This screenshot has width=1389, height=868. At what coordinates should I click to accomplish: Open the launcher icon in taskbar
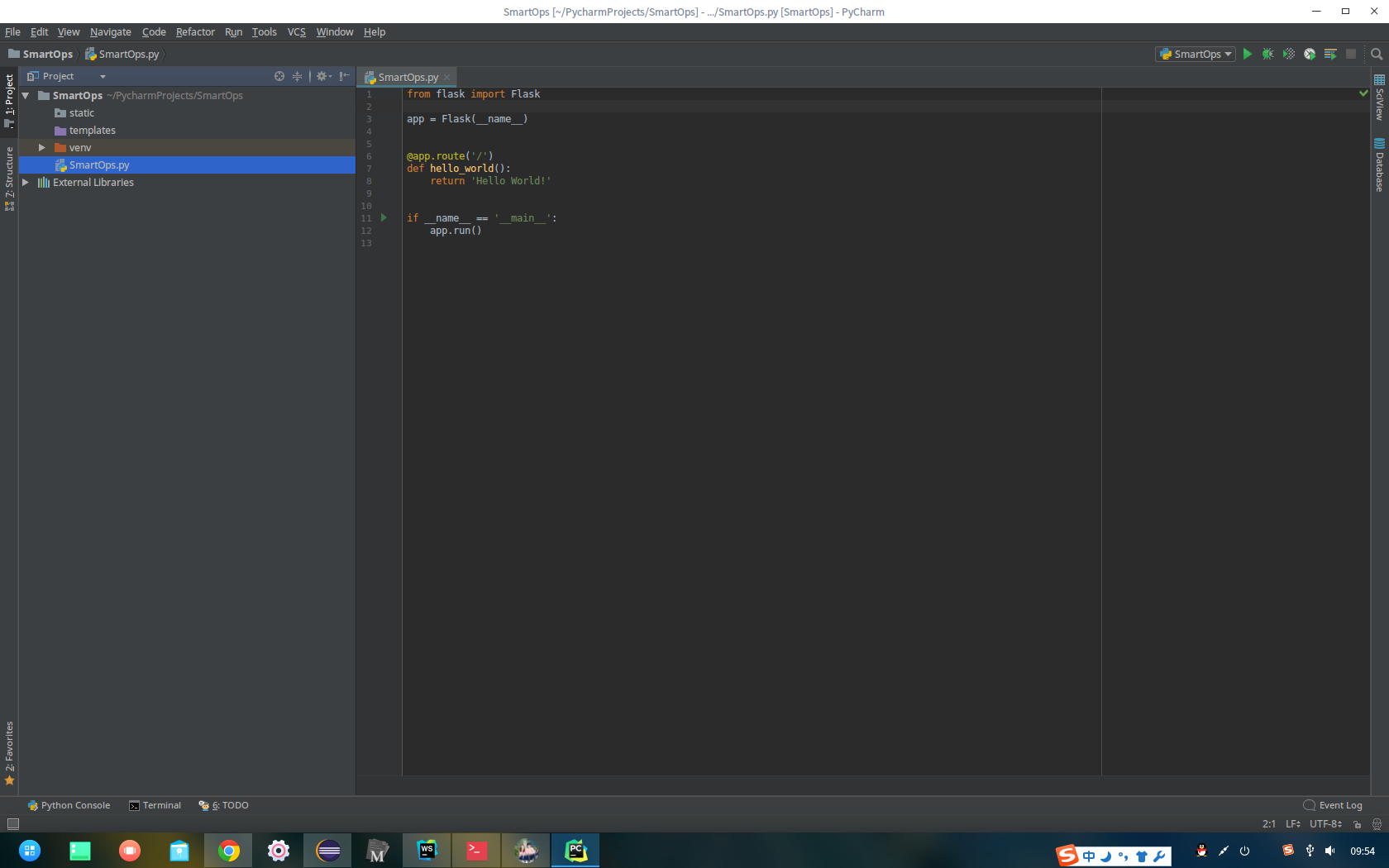[x=30, y=851]
